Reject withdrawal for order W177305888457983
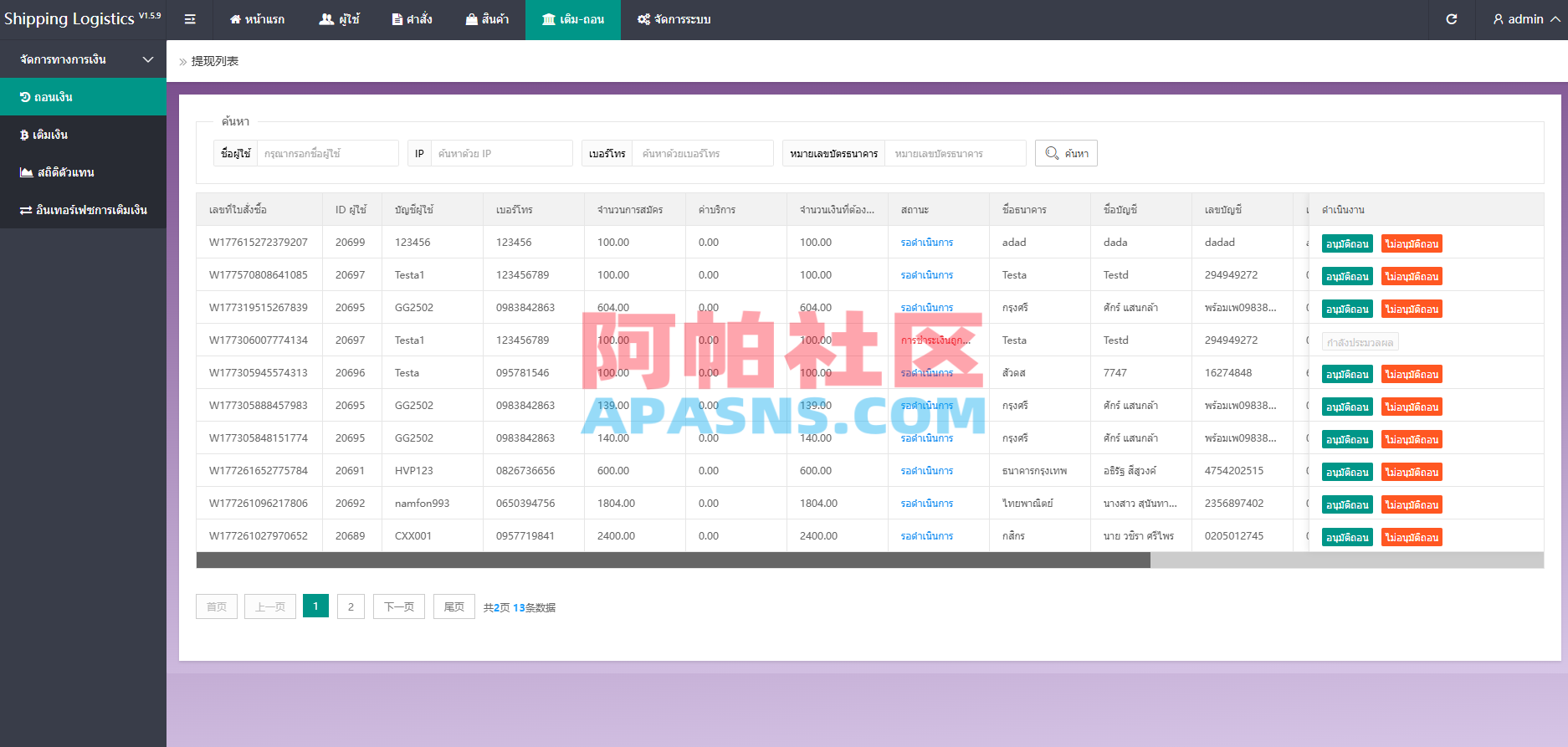Screen dimensions: 1568x747 pyautogui.click(x=1412, y=407)
